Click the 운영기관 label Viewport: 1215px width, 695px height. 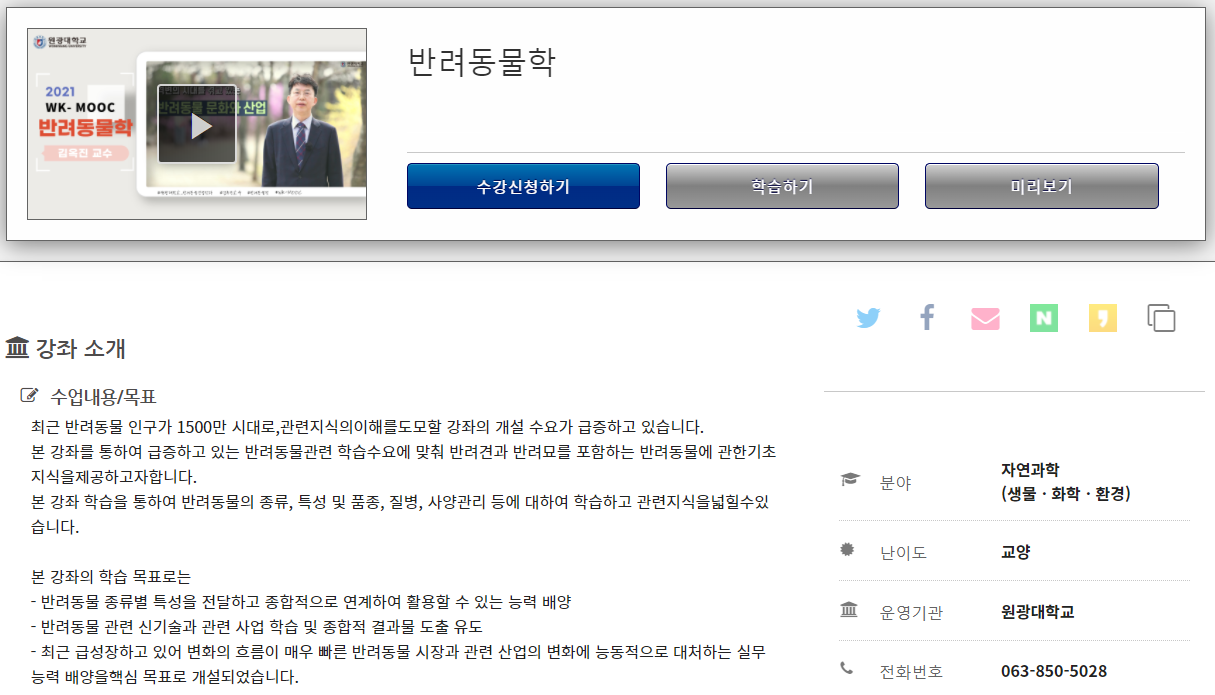click(x=911, y=612)
